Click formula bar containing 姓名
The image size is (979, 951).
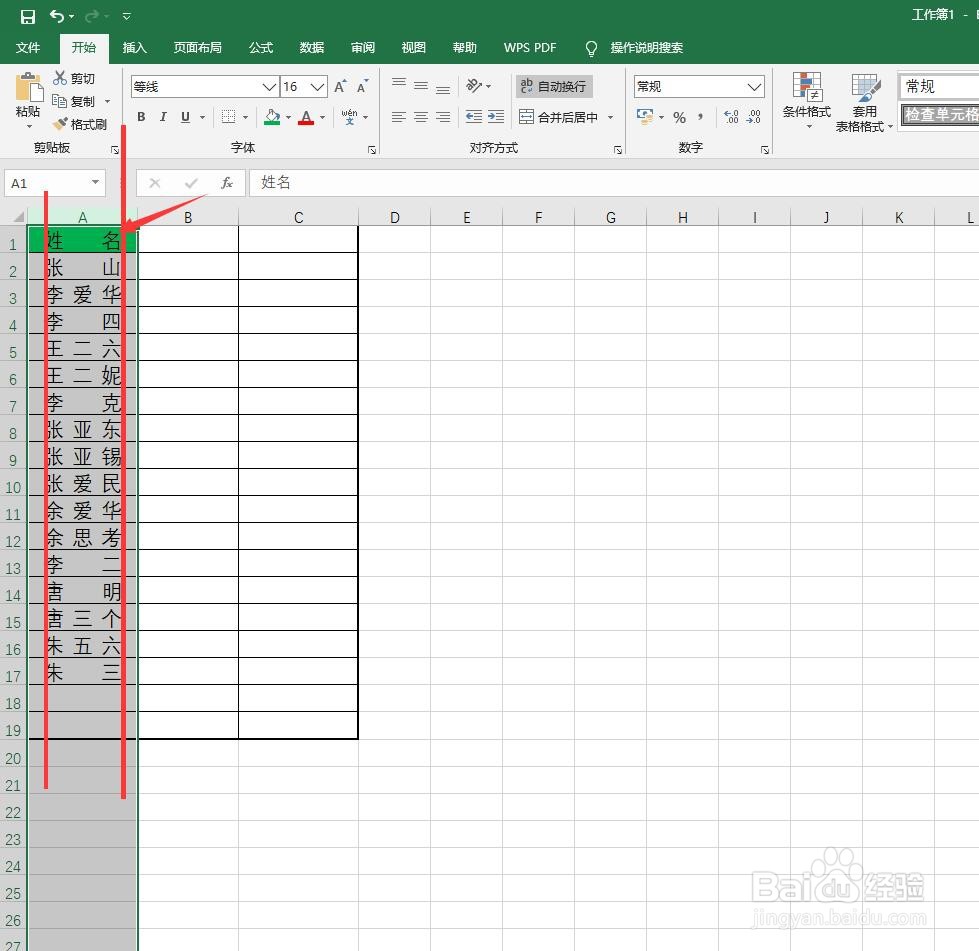(614, 183)
